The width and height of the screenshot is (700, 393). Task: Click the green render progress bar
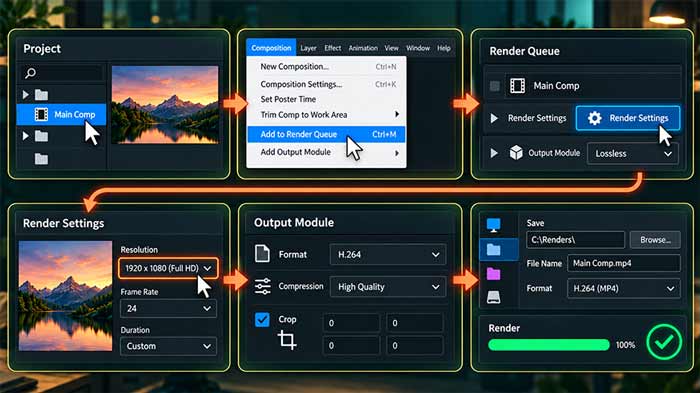(549, 345)
